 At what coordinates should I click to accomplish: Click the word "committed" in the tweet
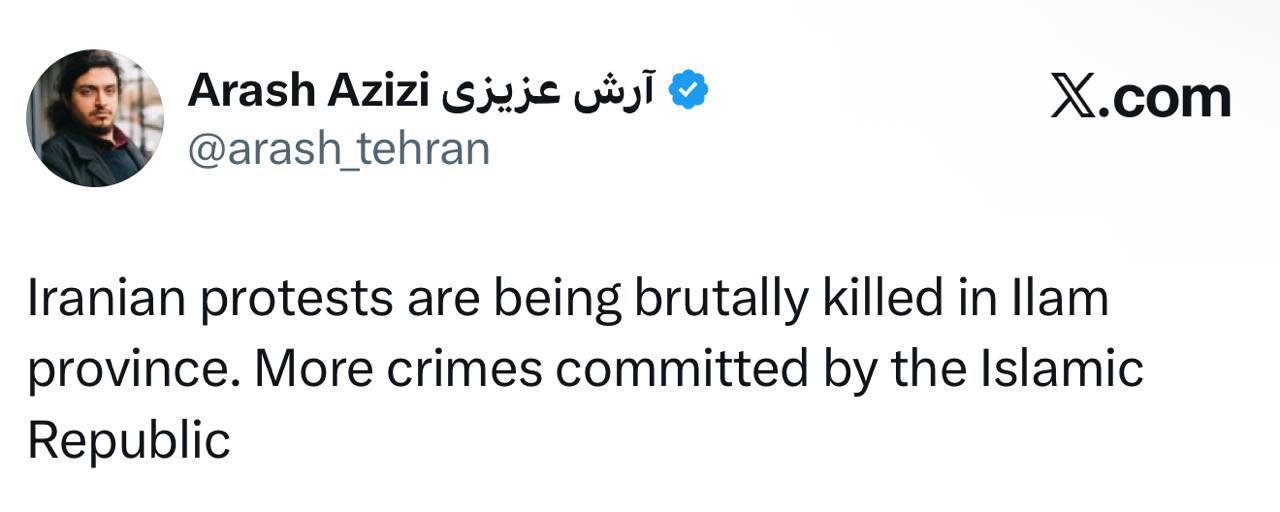point(681,370)
